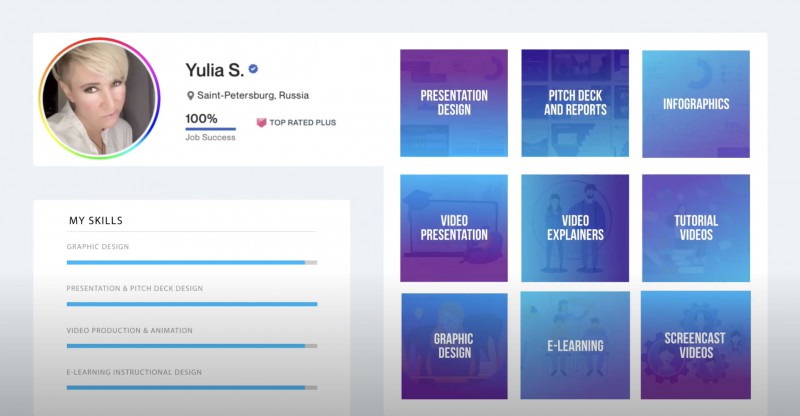
Task: Open the Tutorial Videos tile
Action: coord(696,228)
